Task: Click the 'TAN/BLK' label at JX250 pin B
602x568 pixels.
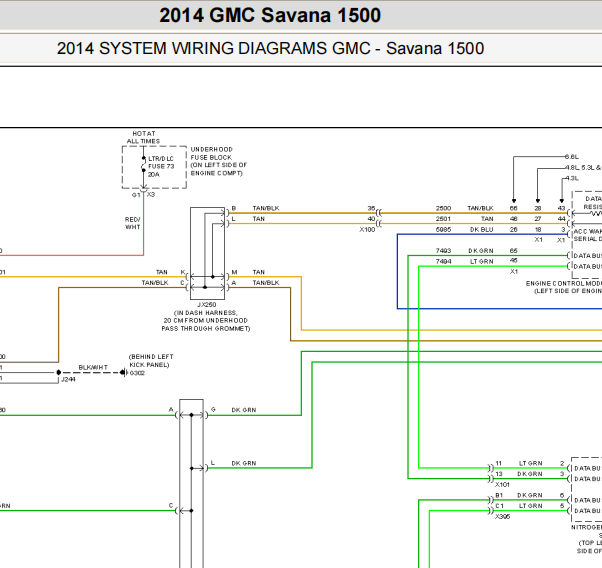Action: click(x=266, y=208)
